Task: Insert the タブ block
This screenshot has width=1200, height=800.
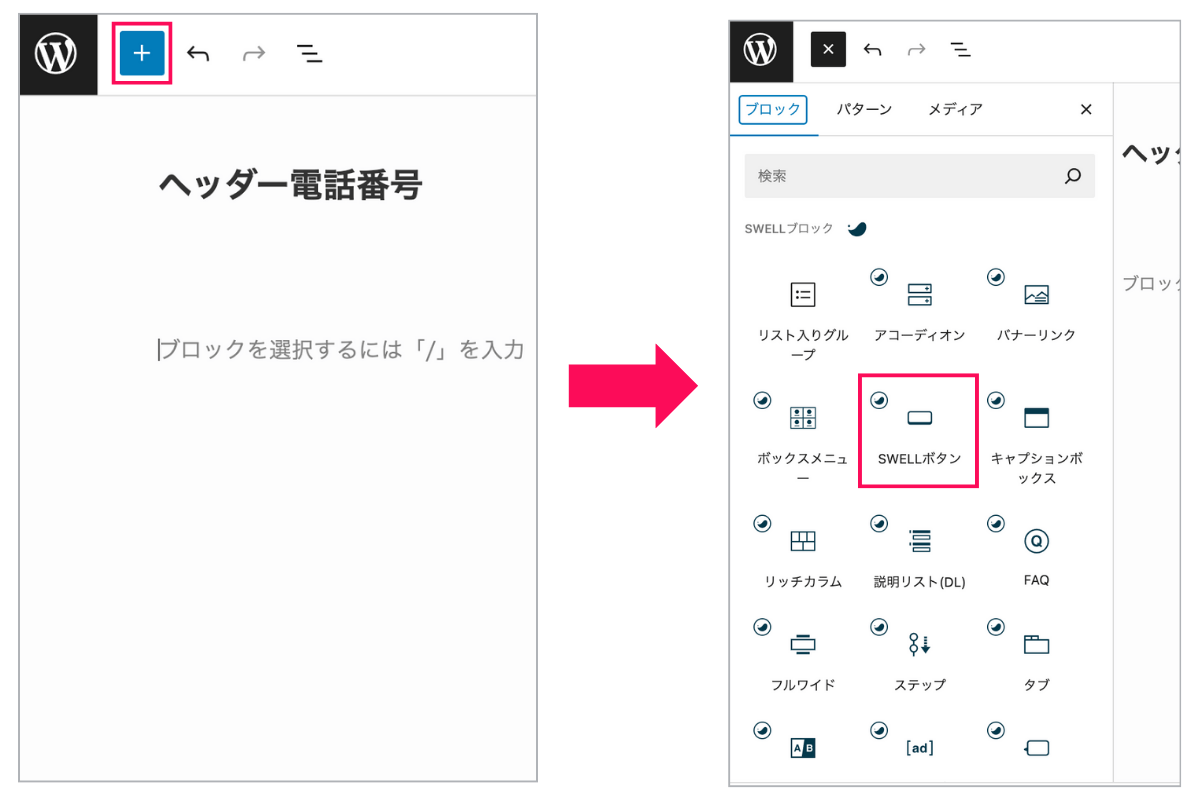Action: 1036,657
